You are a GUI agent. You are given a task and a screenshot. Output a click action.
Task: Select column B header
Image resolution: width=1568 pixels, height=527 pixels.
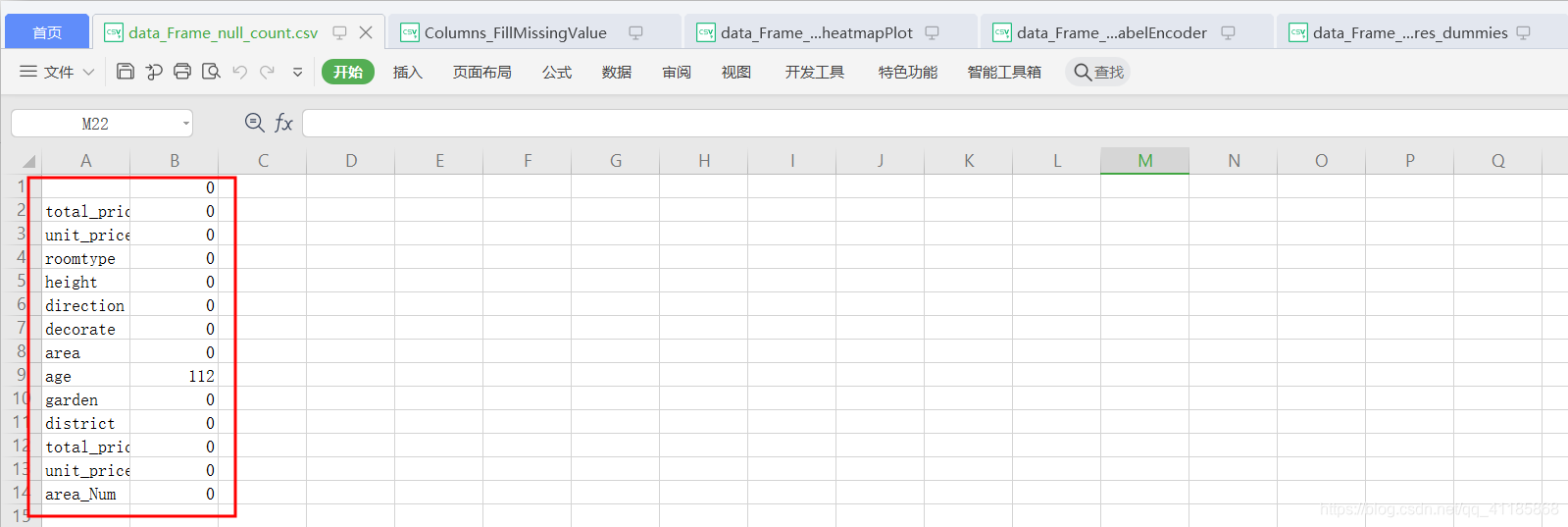(175, 161)
